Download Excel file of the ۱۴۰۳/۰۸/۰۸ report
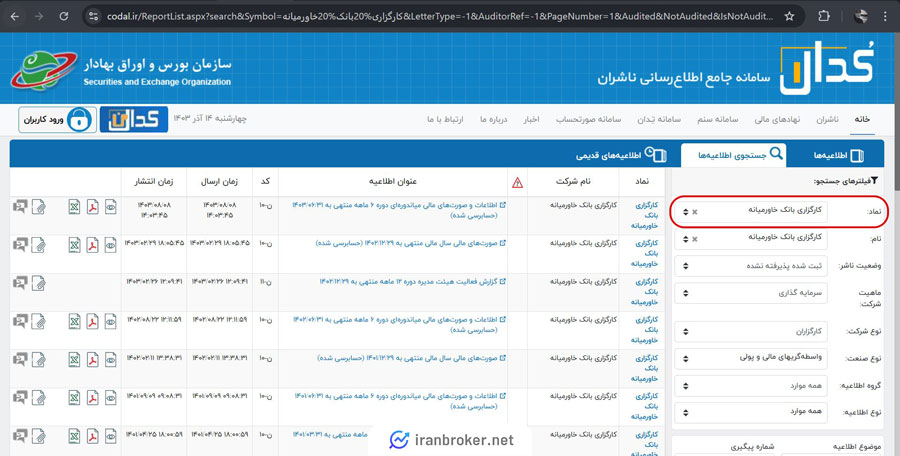This screenshot has width=900, height=456. [75, 207]
